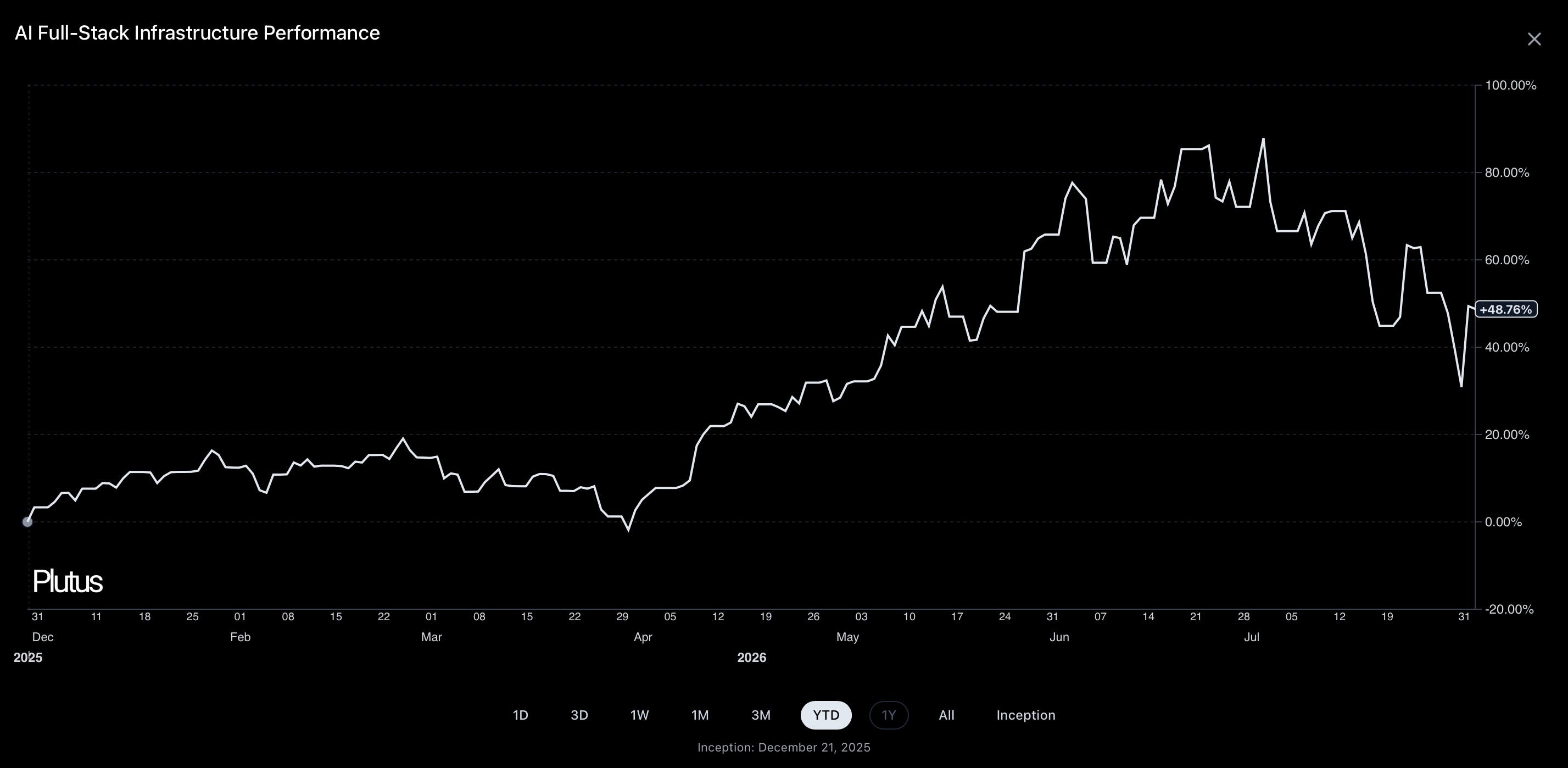This screenshot has width=1568, height=768.
Task: Click the 40.00% axis label
Action: click(1507, 347)
